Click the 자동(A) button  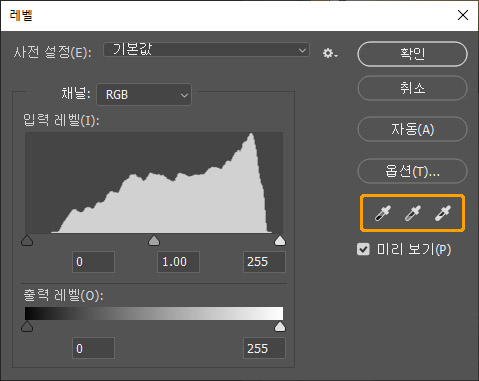tap(412, 129)
